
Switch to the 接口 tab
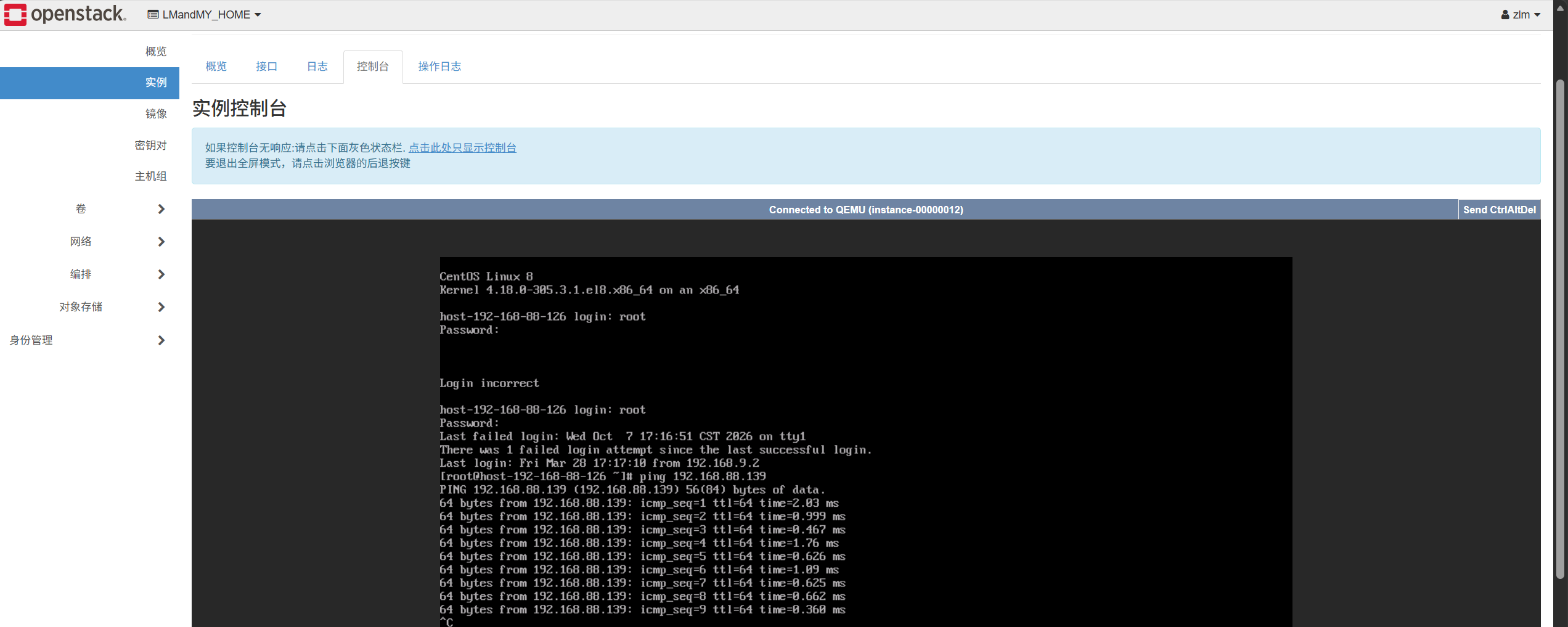pyautogui.click(x=266, y=67)
